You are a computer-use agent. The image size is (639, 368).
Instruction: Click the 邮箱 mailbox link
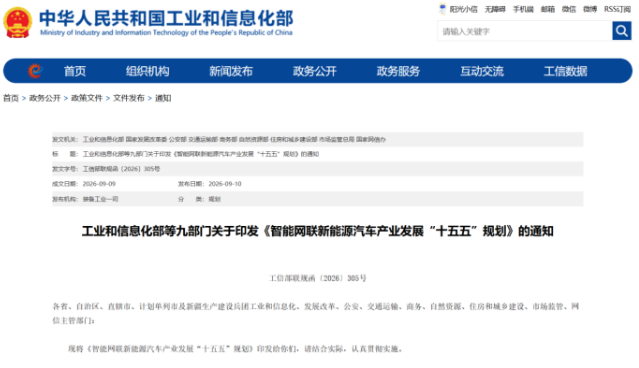(x=548, y=9)
